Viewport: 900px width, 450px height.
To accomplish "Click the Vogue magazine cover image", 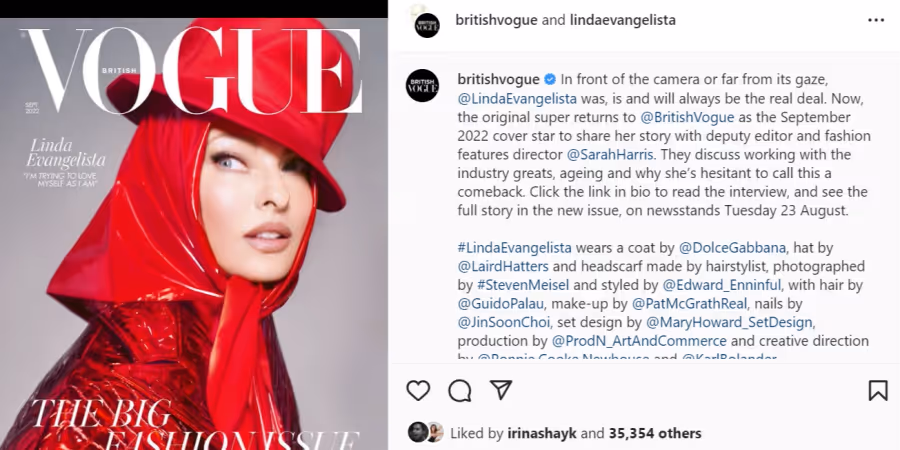I will click(194, 234).
